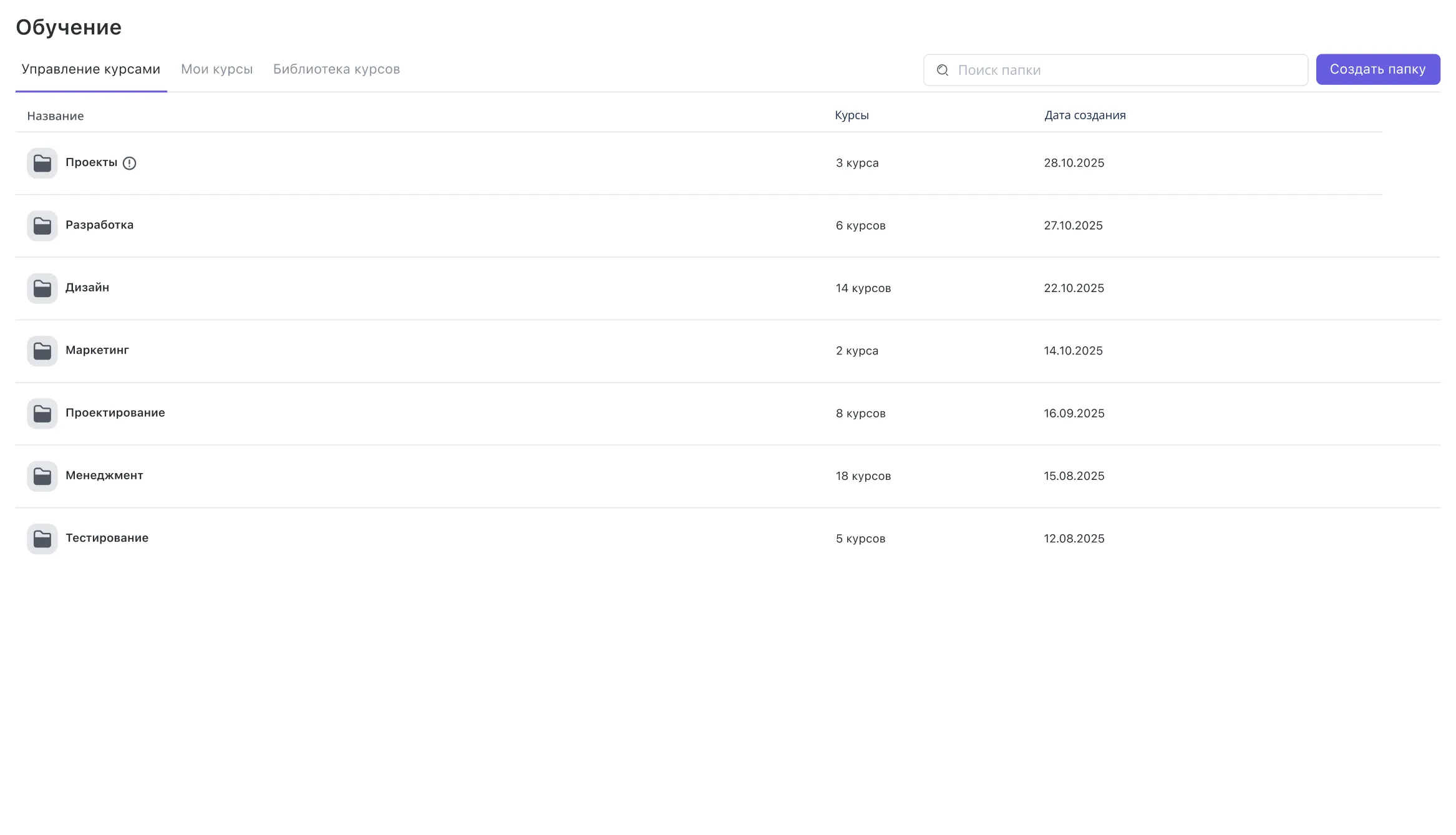Focus the Поиск папки search field
Viewport: 1456px width, 835px height.
click(x=1123, y=70)
